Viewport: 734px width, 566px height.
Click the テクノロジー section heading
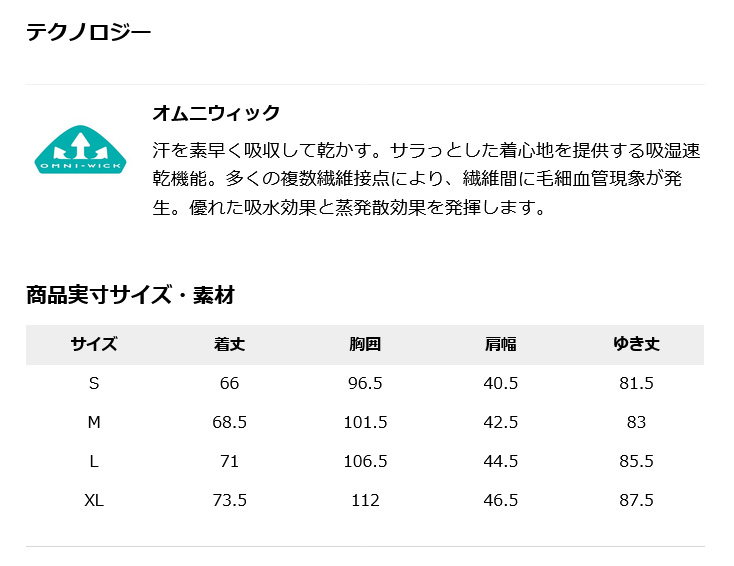point(88,32)
